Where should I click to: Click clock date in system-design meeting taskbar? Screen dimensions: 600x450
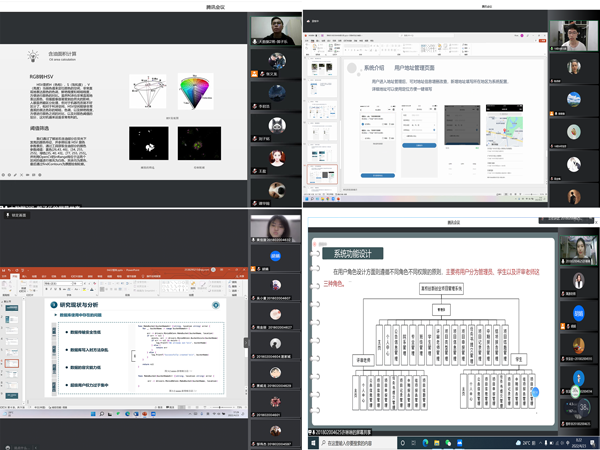click(578, 443)
